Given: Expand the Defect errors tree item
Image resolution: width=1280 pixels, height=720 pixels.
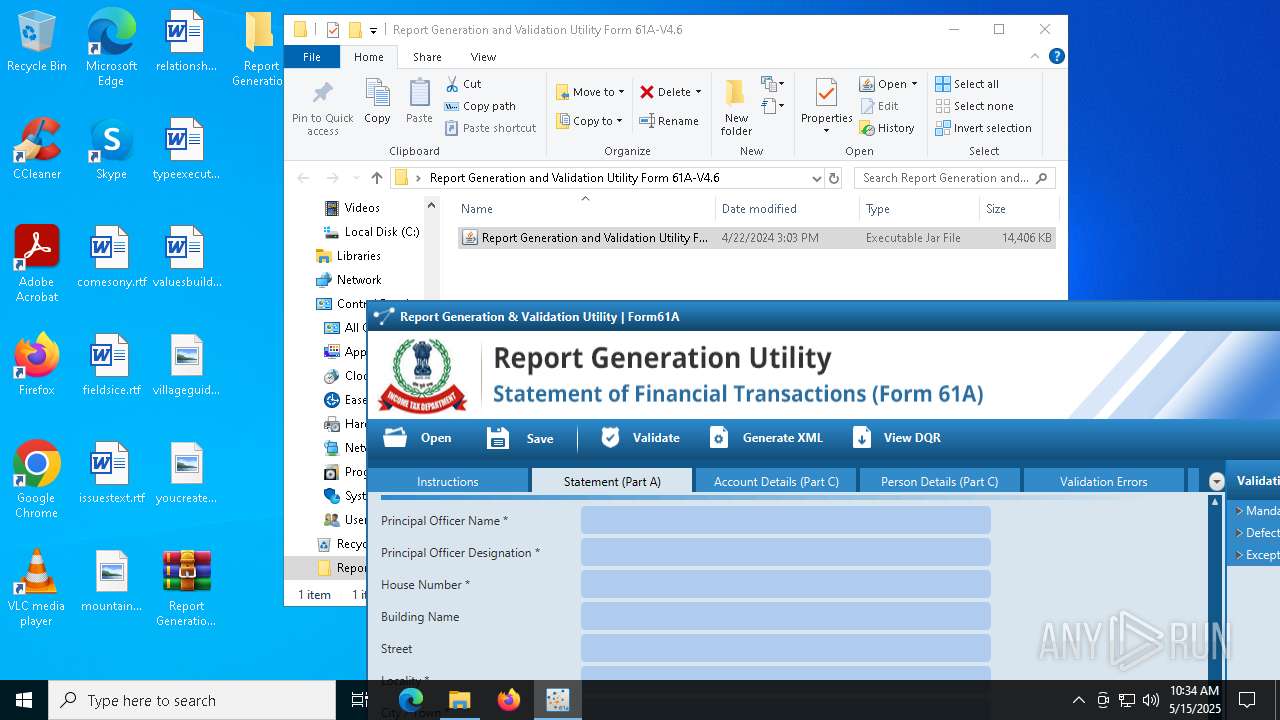Looking at the screenshot, I should click(1239, 533).
